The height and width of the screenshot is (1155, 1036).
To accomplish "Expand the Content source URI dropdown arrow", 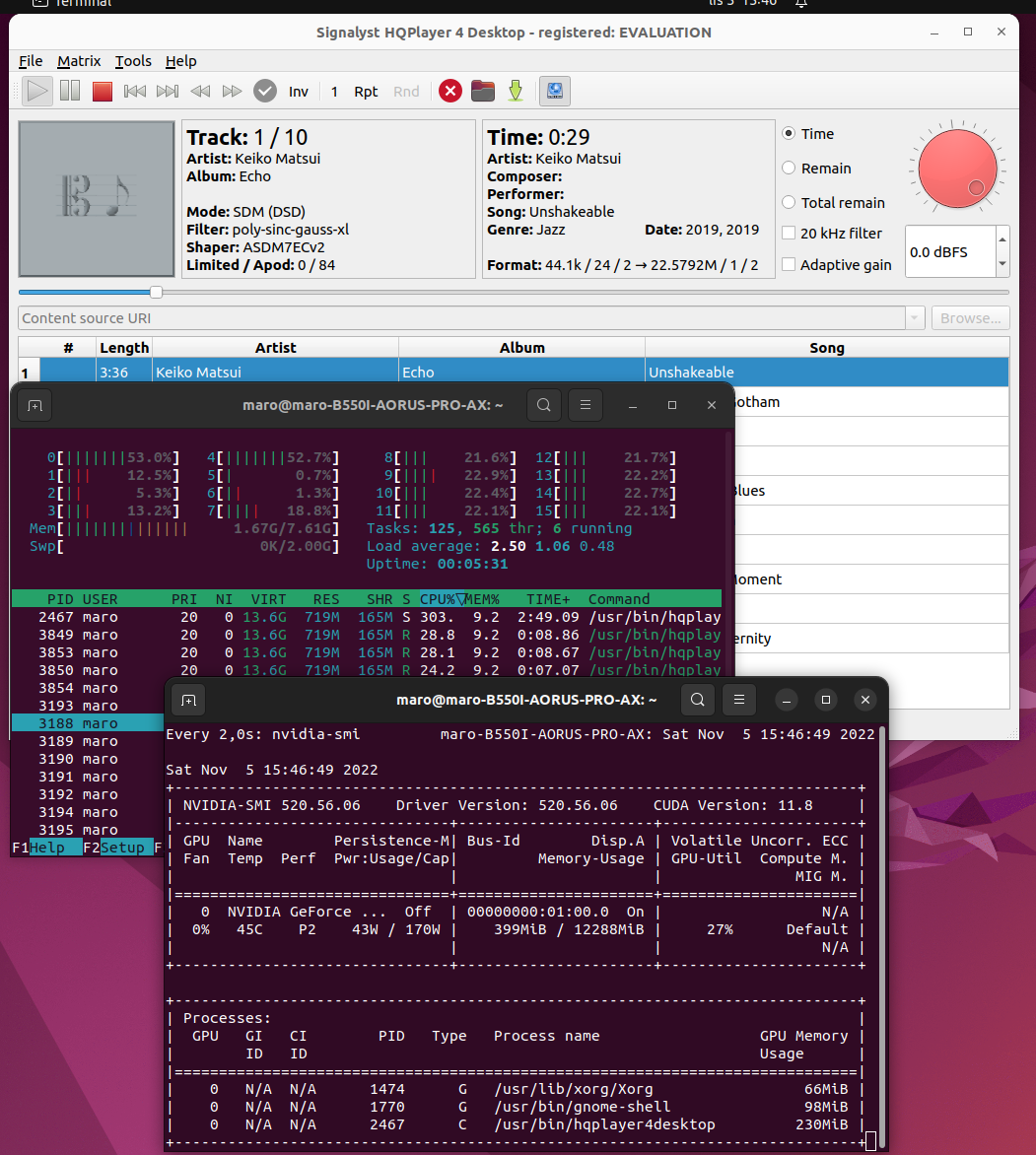I will [915, 318].
